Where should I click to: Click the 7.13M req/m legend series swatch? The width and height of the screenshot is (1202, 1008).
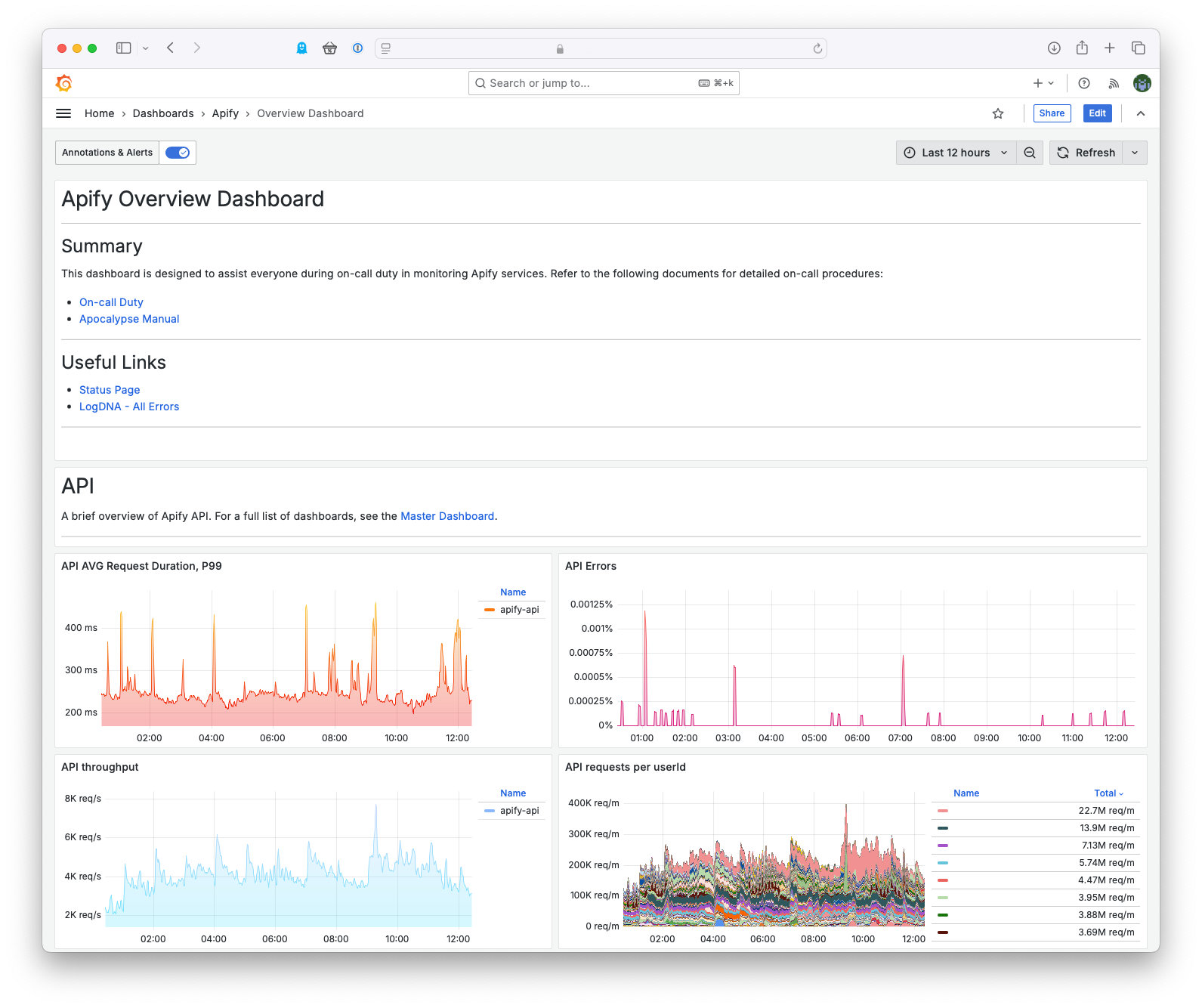pyautogui.click(x=942, y=846)
